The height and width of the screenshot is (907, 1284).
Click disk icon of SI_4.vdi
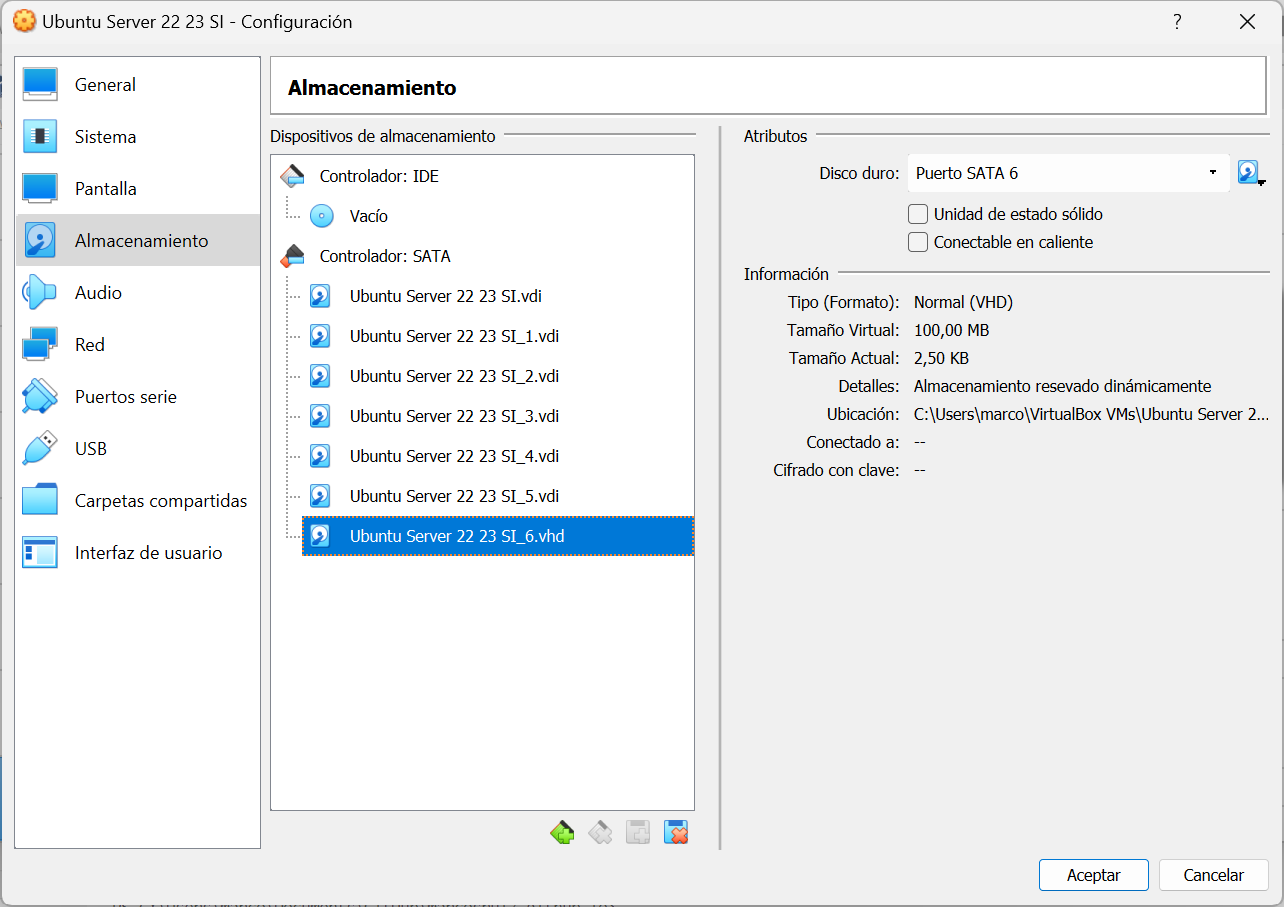[x=320, y=456]
